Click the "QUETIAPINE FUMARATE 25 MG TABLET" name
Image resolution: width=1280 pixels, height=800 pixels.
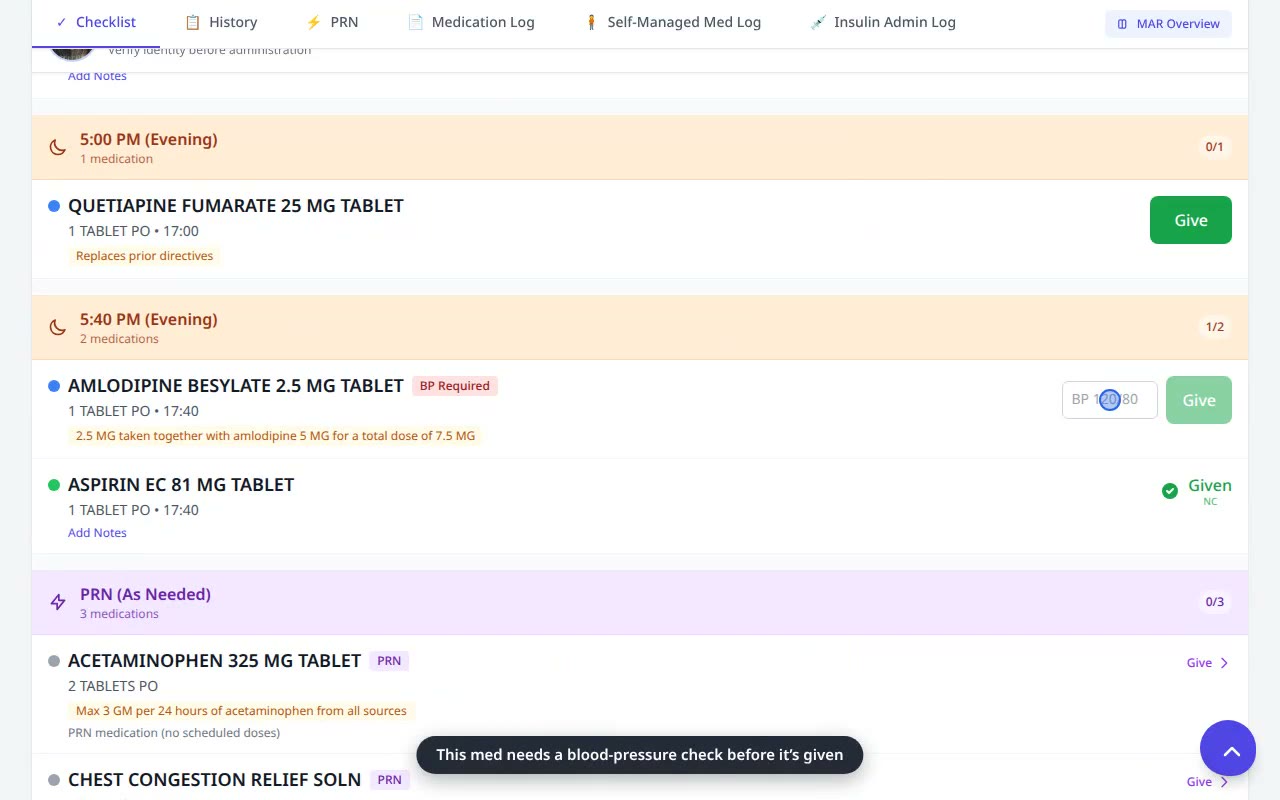pos(236,206)
